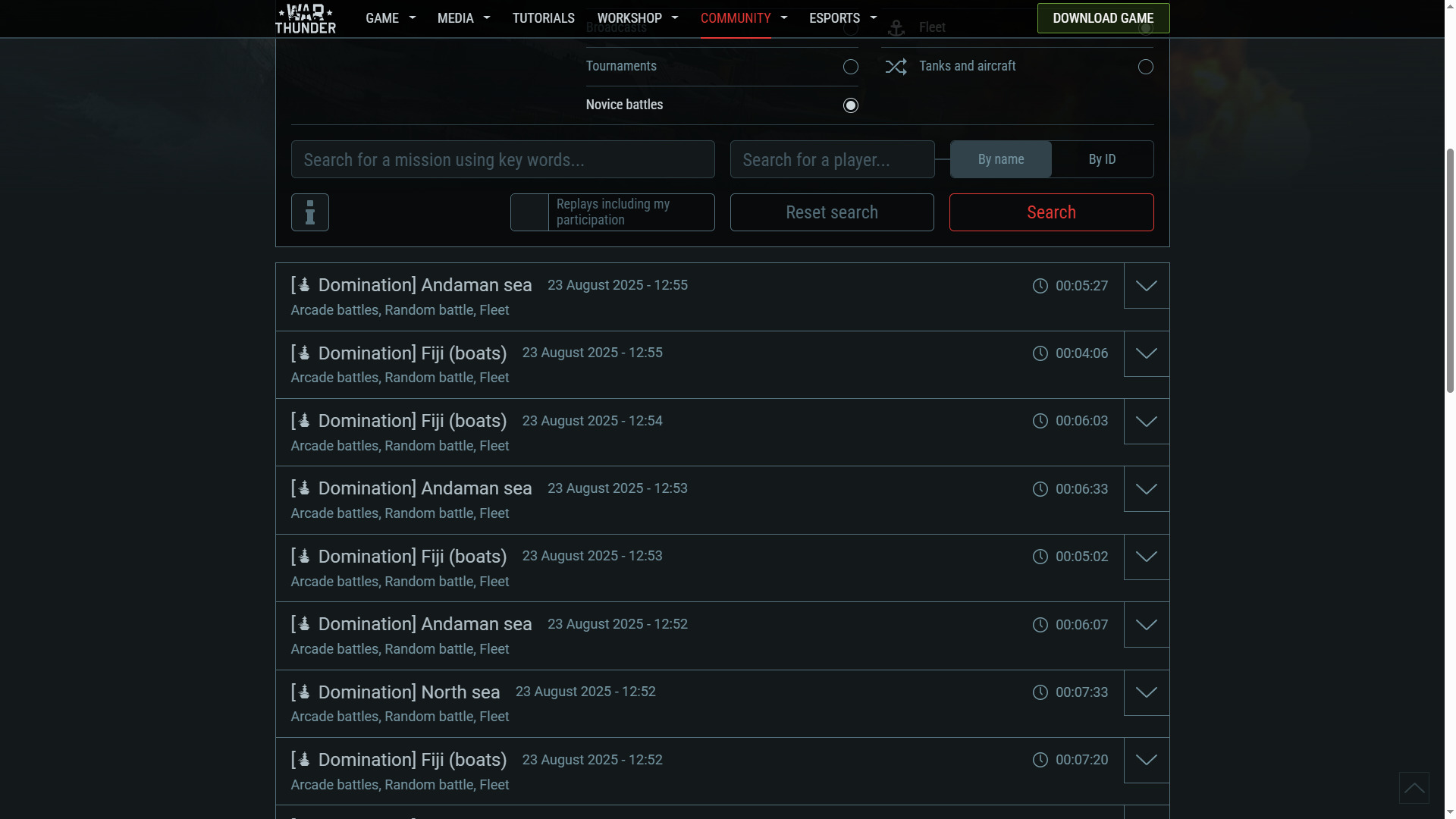
Task: Click the Novice battles label
Action: coord(624,105)
